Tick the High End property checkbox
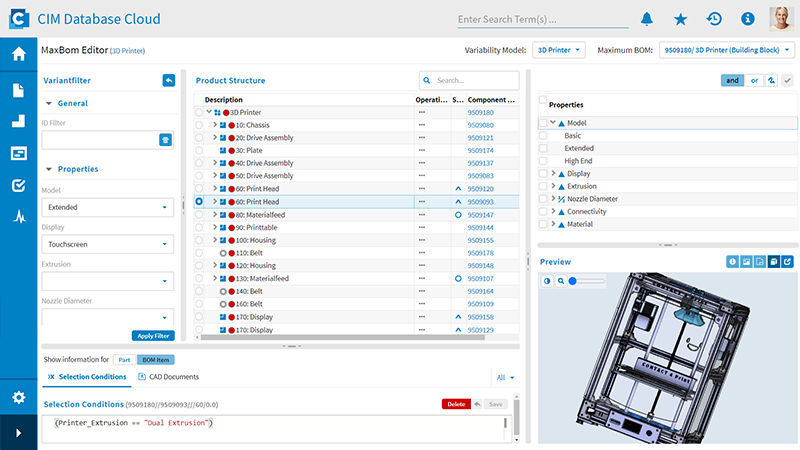 tap(543, 161)
